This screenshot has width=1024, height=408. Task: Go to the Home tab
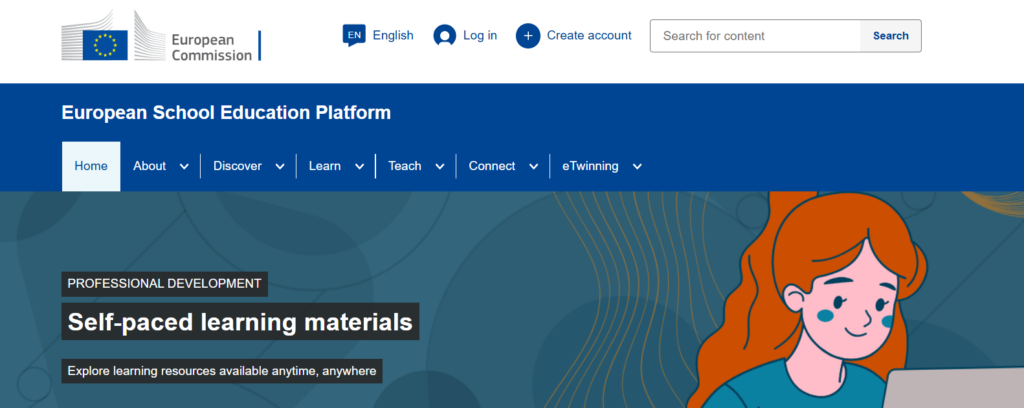pos(91,166)
